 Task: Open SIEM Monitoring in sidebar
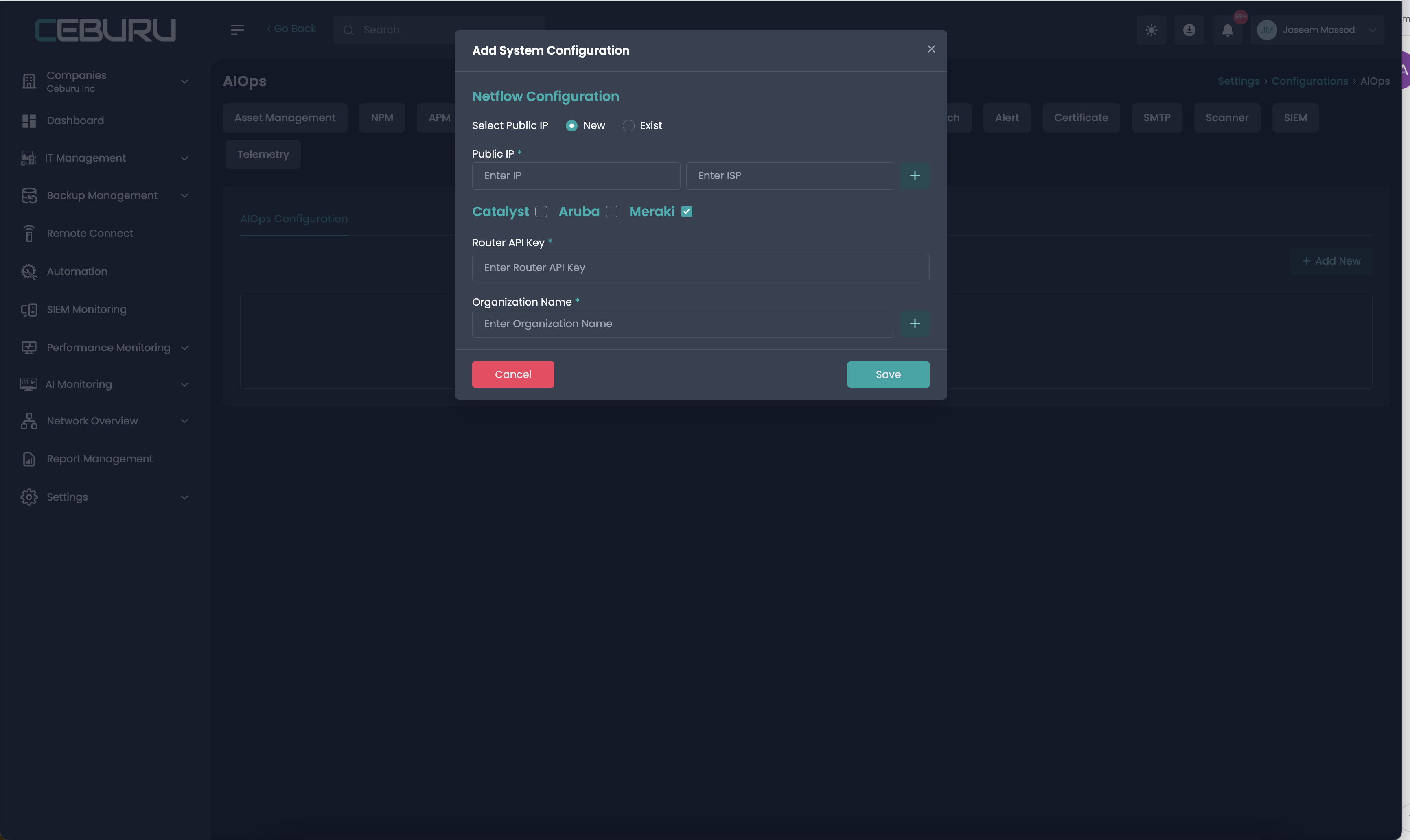coord(86,310)
